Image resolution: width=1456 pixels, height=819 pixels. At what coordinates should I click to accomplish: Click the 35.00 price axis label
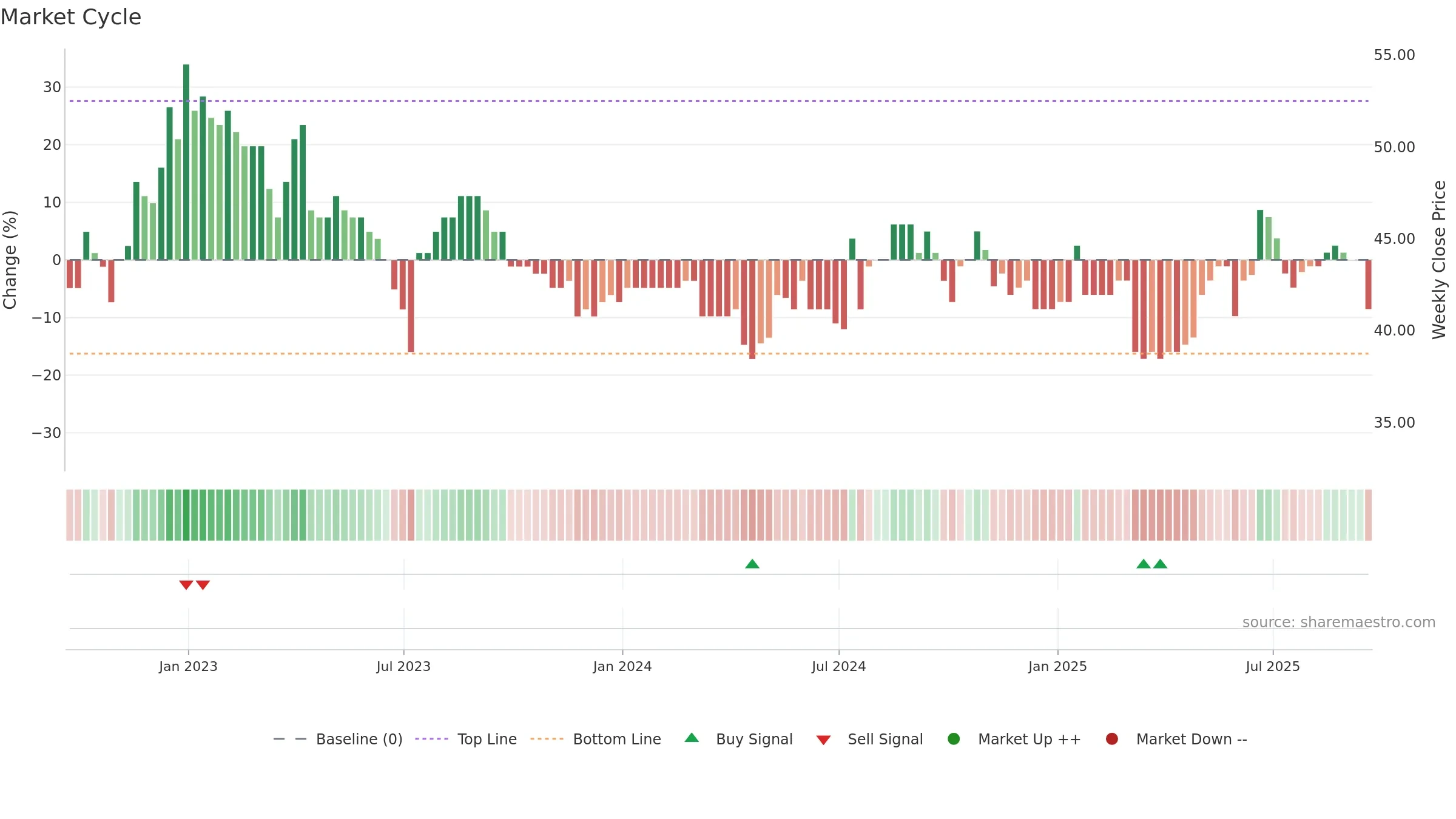pos(1394,423)
